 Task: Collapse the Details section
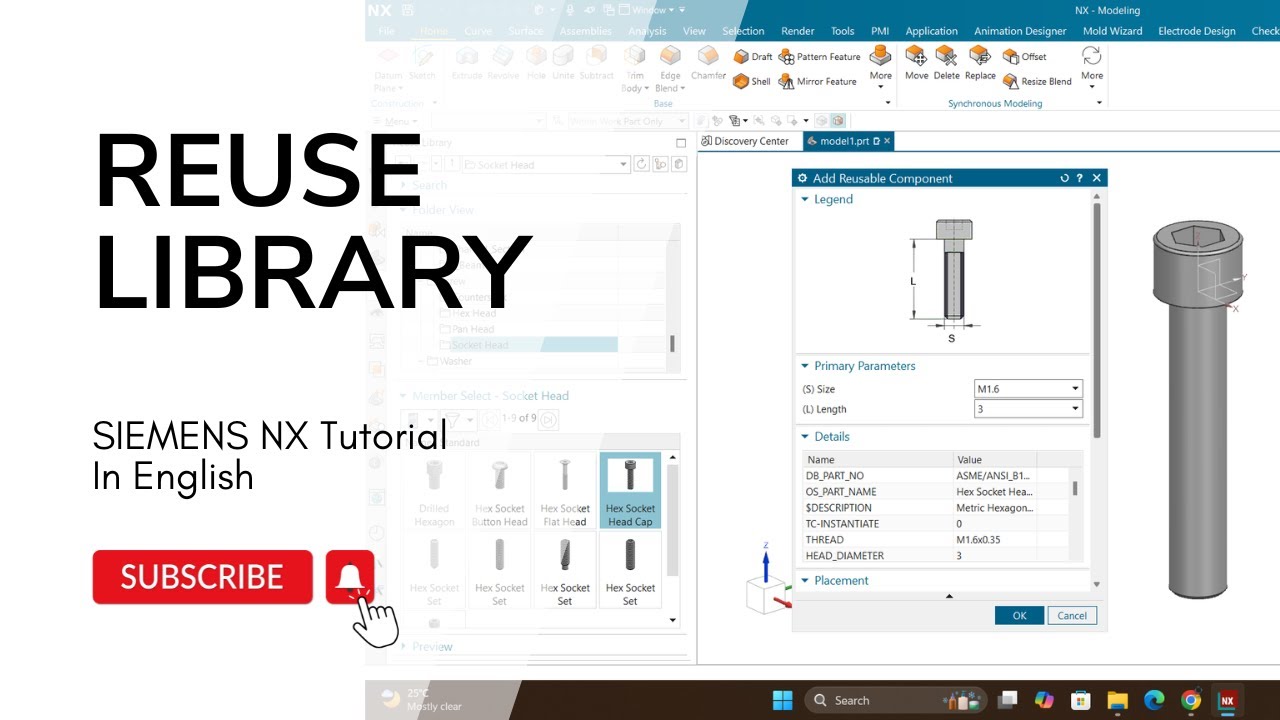click(x=804, y=436)
